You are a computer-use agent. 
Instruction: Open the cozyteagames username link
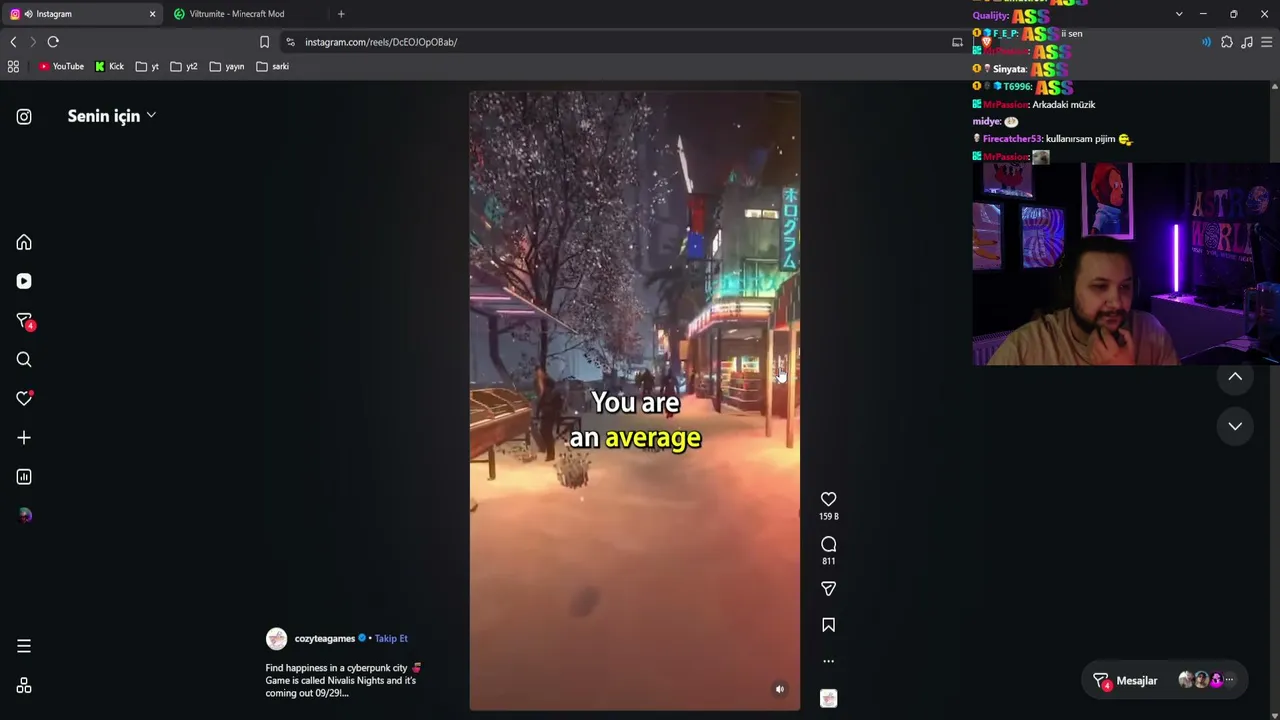[325, 639]
